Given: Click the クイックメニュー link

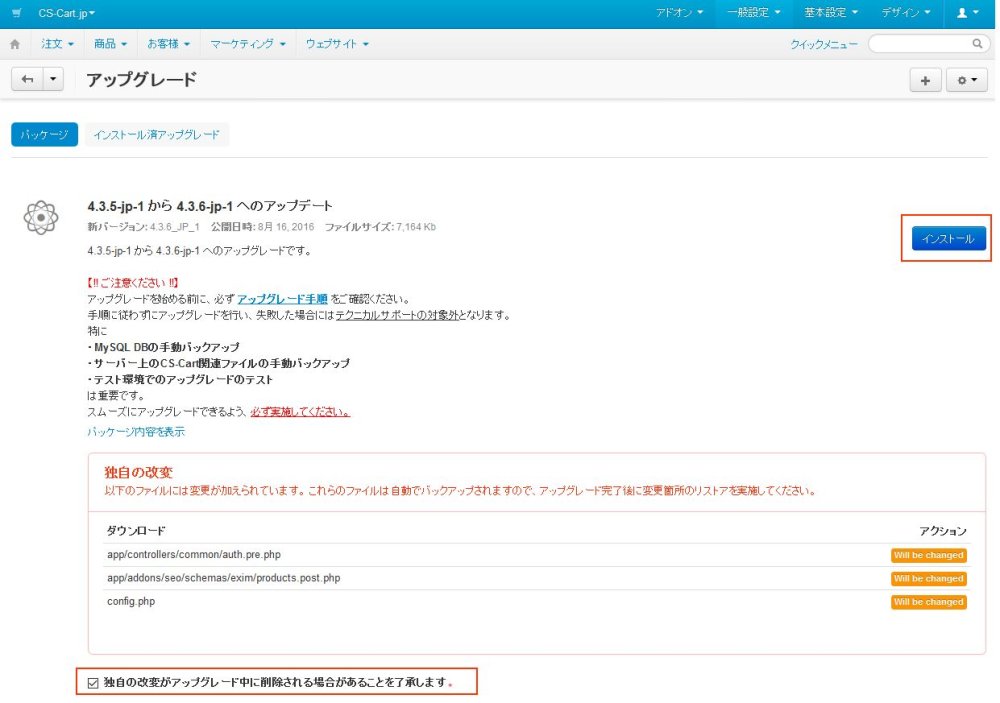Looking at the screenshot, I should pos(823,45).
